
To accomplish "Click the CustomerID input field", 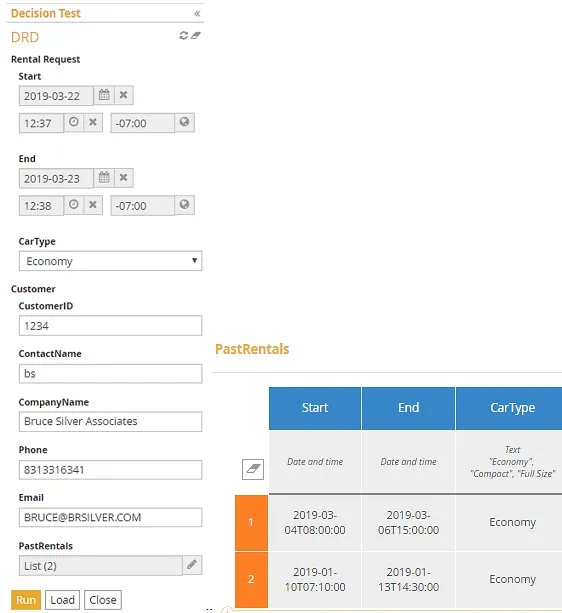I will 111,326.
